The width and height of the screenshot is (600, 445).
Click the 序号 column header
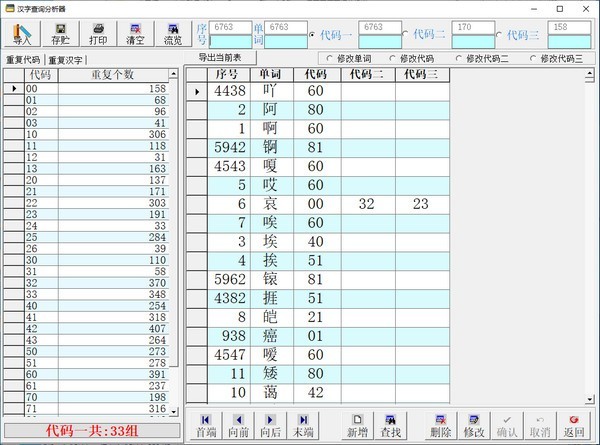click(228, 75)
